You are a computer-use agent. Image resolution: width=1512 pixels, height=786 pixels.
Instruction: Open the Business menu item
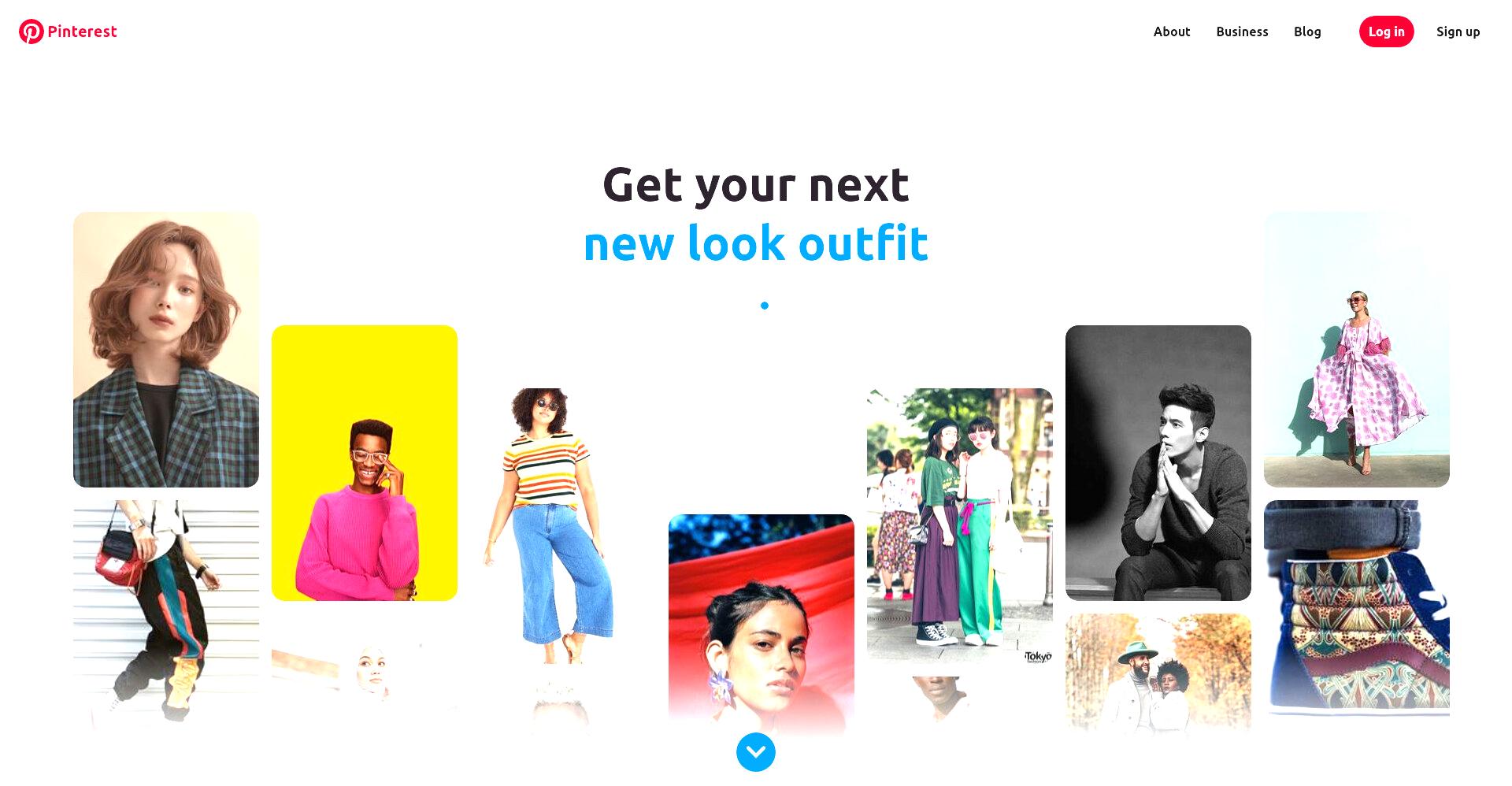[1242, 32]
